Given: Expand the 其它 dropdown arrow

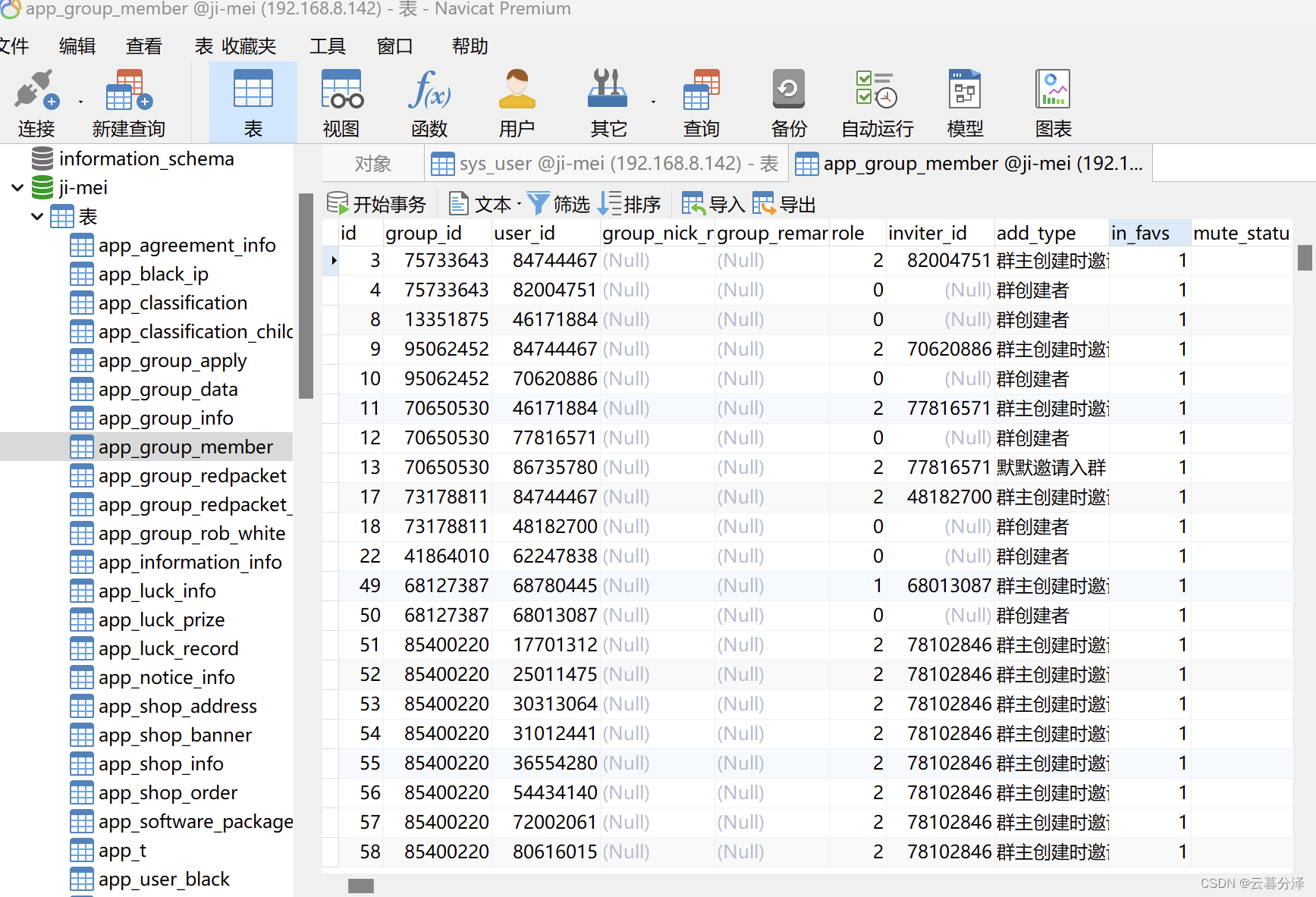Looking at the screenshot, I should tap(653, 102).
